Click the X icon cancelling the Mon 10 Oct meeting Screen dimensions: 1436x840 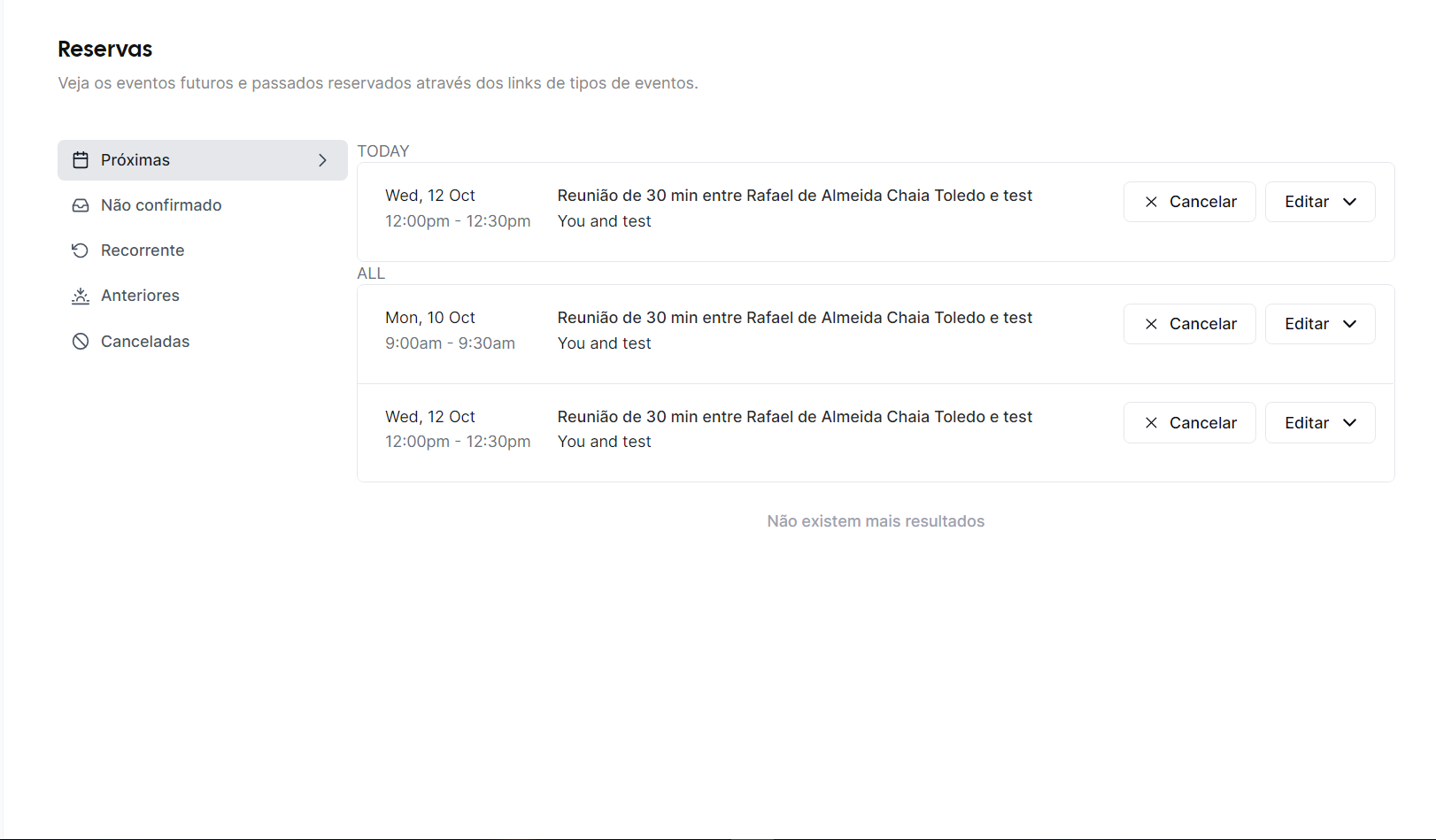pos(1151,324)
